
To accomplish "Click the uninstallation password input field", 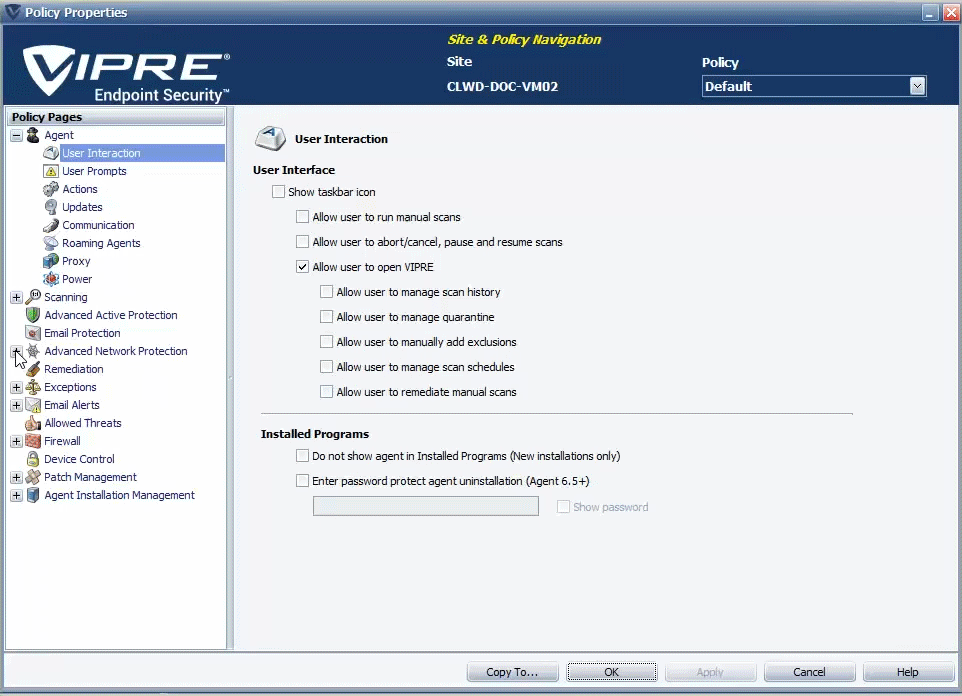I will [426, 506].
